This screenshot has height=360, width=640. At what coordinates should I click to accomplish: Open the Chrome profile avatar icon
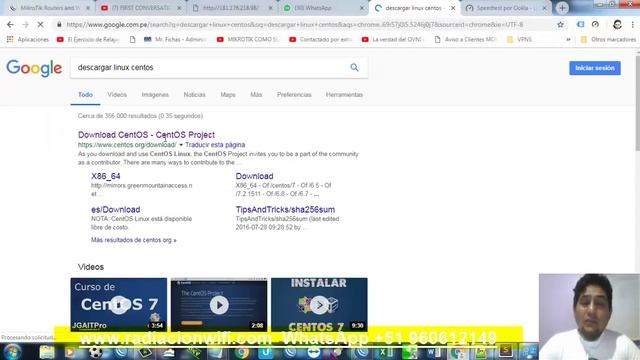(x=617, y=24)
